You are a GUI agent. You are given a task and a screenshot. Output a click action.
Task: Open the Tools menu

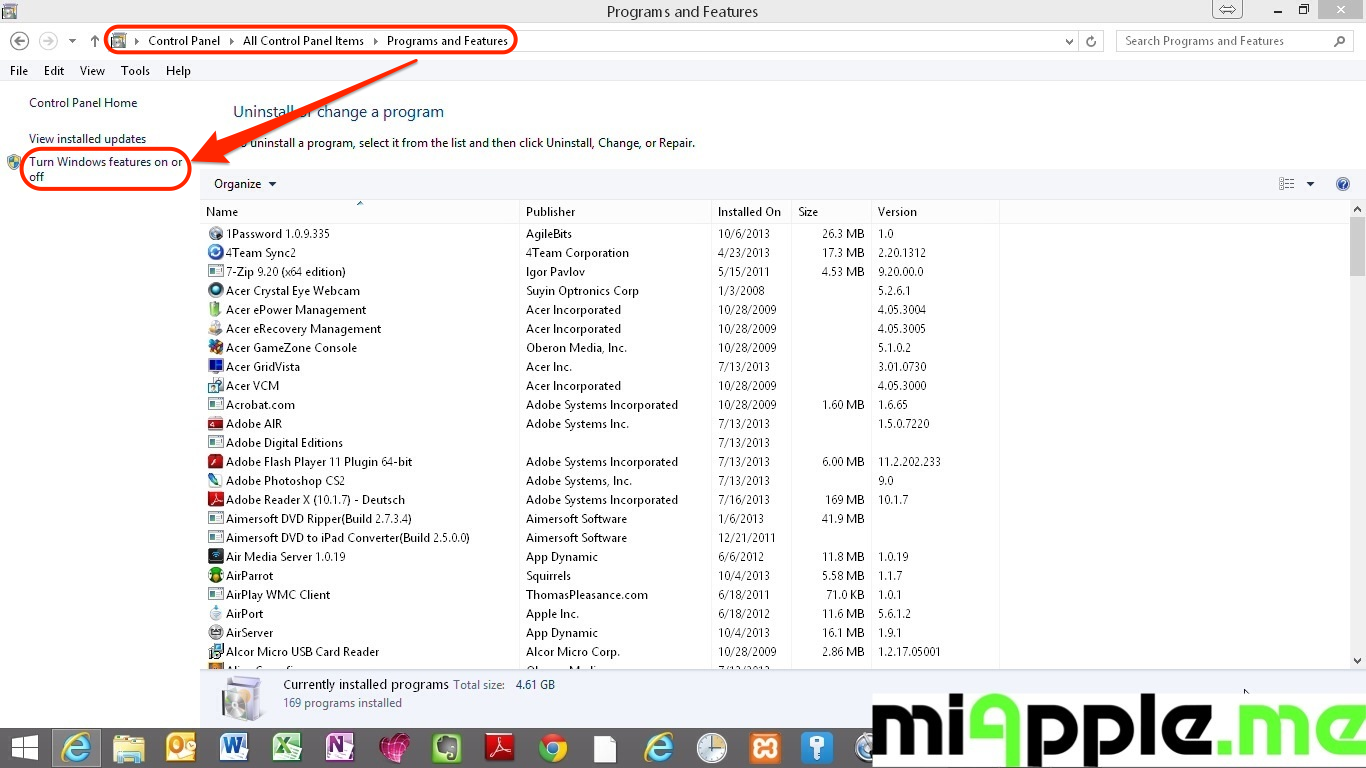[x=135, y=71]
